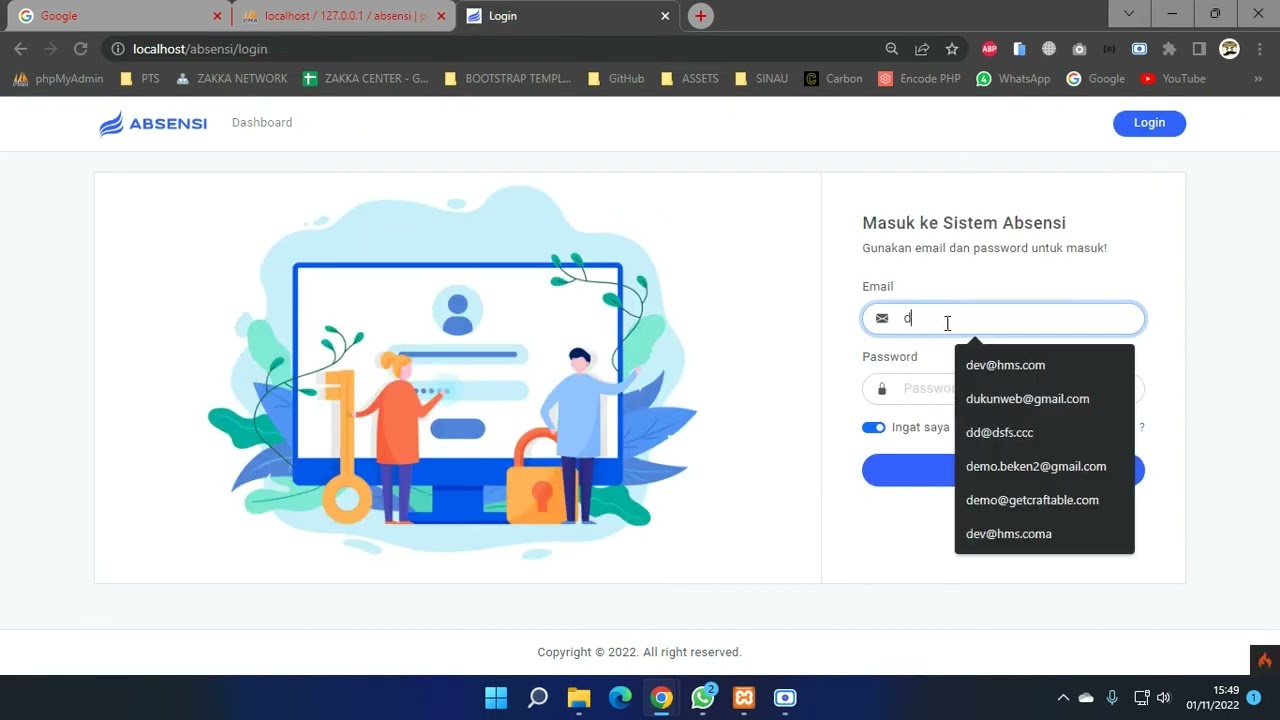The image size is (1280, 720).
Task: Open the WhatsApp bookmark
Action: click(x=1013, y=78)
